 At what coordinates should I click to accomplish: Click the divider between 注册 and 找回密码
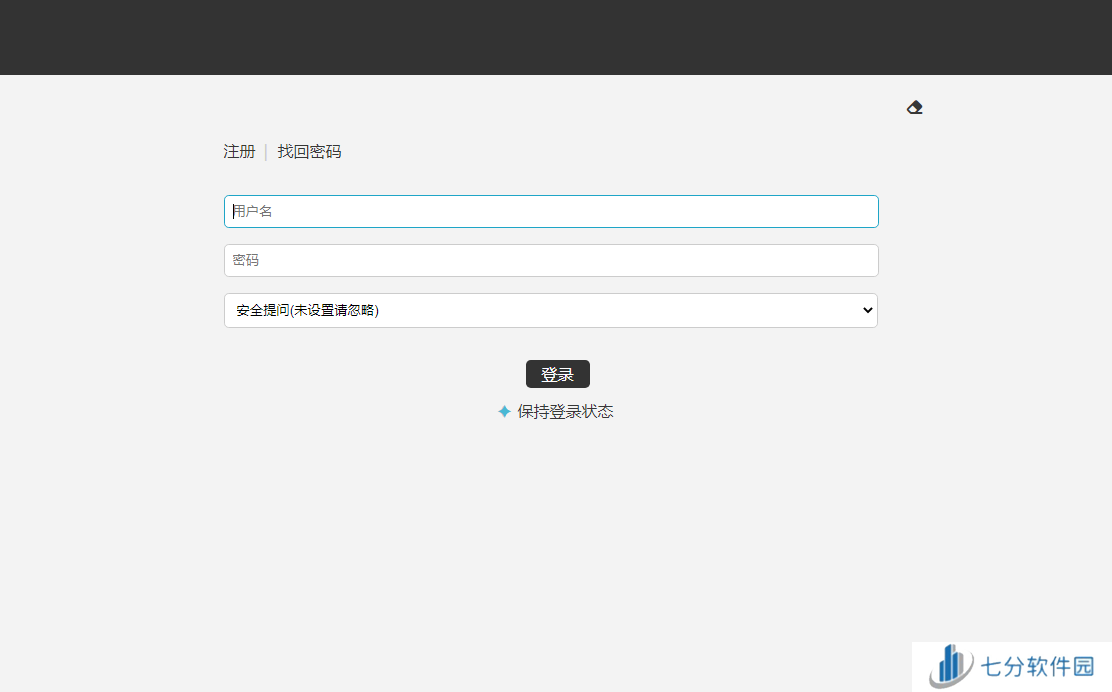pos(266,152)
